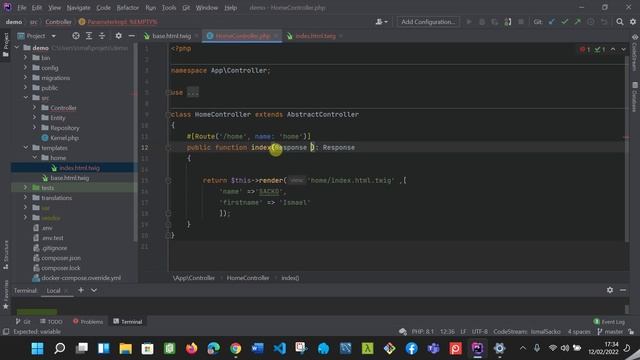The image size is (640, 360).
Task: Collapse the templates folder
Action: (x=26, y=148)
